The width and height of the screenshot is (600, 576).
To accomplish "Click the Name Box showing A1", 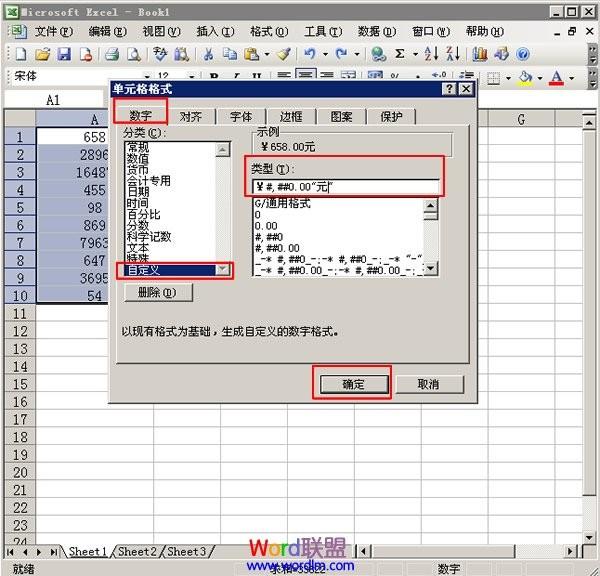I will (54, 100).
